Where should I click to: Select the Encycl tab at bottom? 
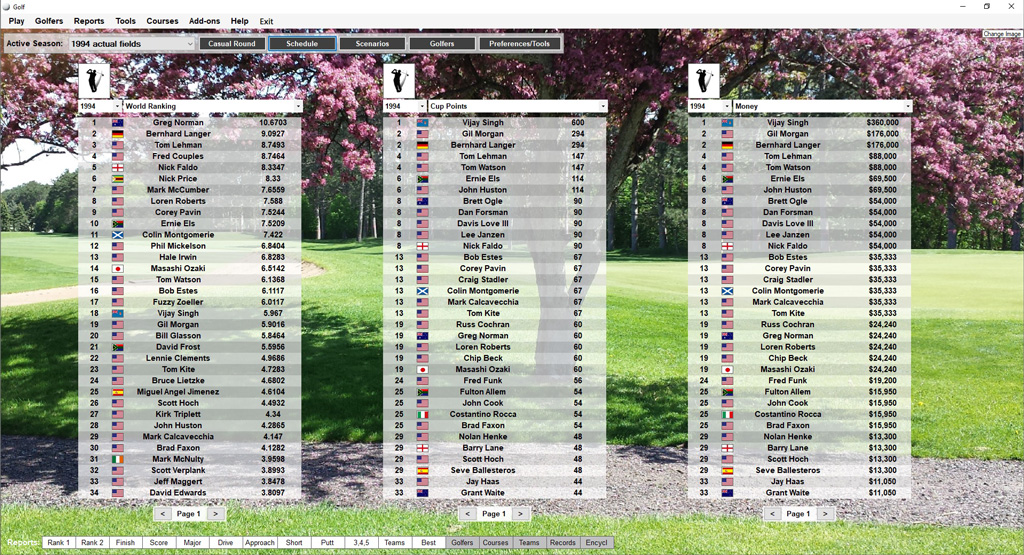click(x=596, y=542)
